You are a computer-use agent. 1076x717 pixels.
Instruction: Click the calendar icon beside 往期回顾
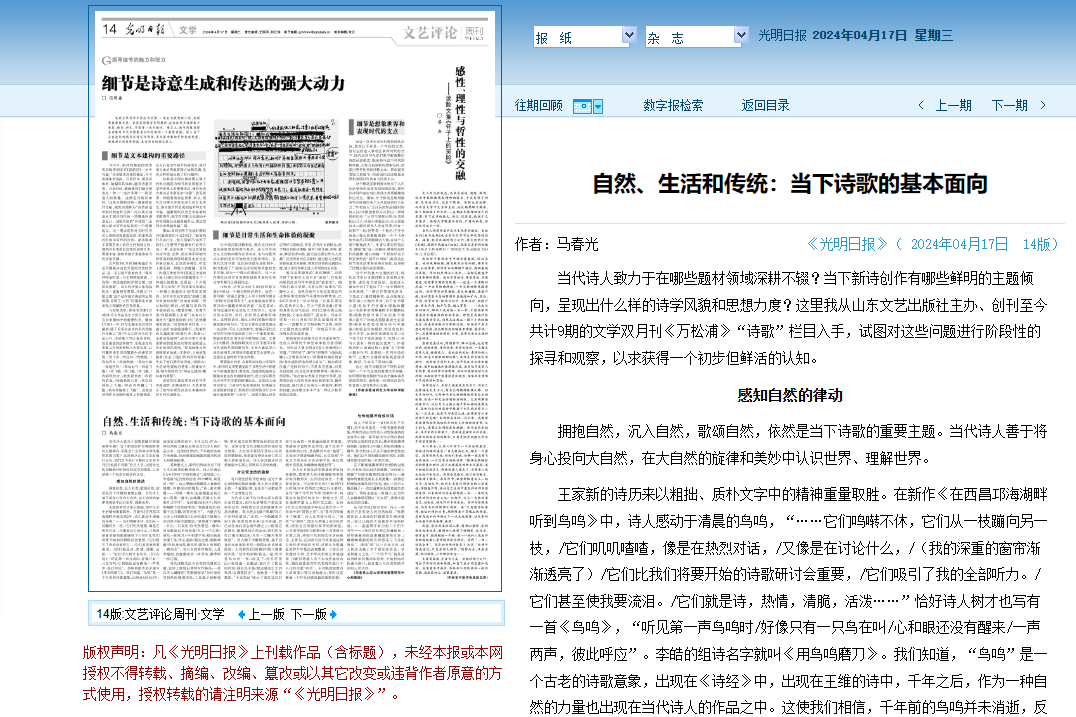tap(582, 106)
